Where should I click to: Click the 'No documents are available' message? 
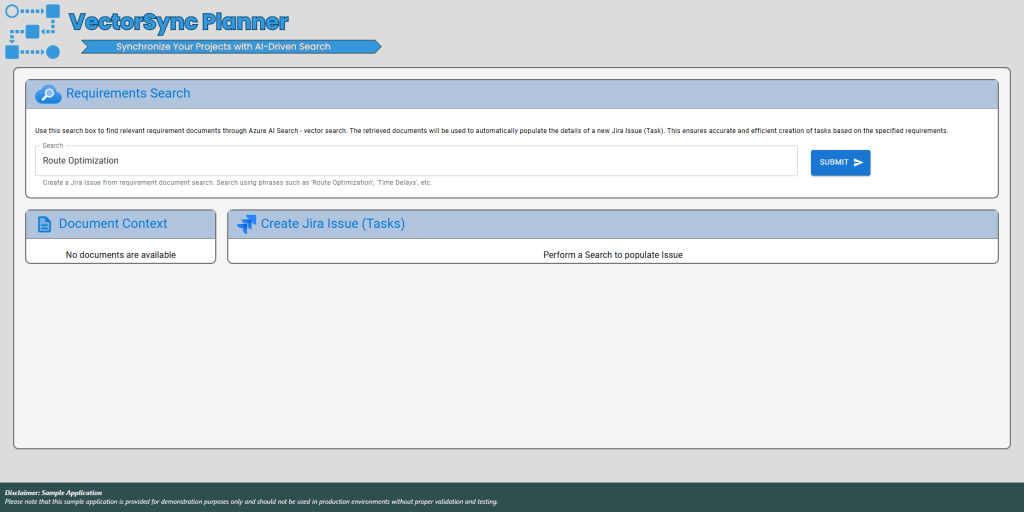pos(121,255)
